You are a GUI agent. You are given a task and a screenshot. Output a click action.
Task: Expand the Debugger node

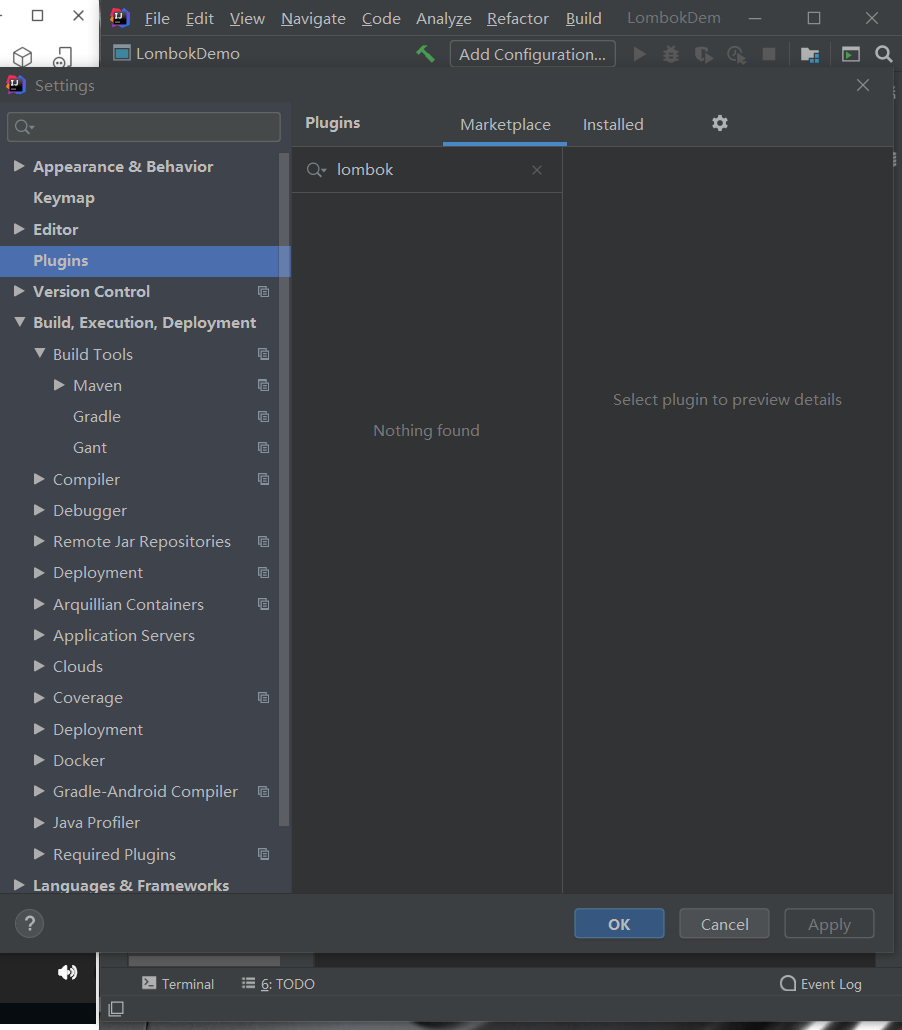pos(39,510)
